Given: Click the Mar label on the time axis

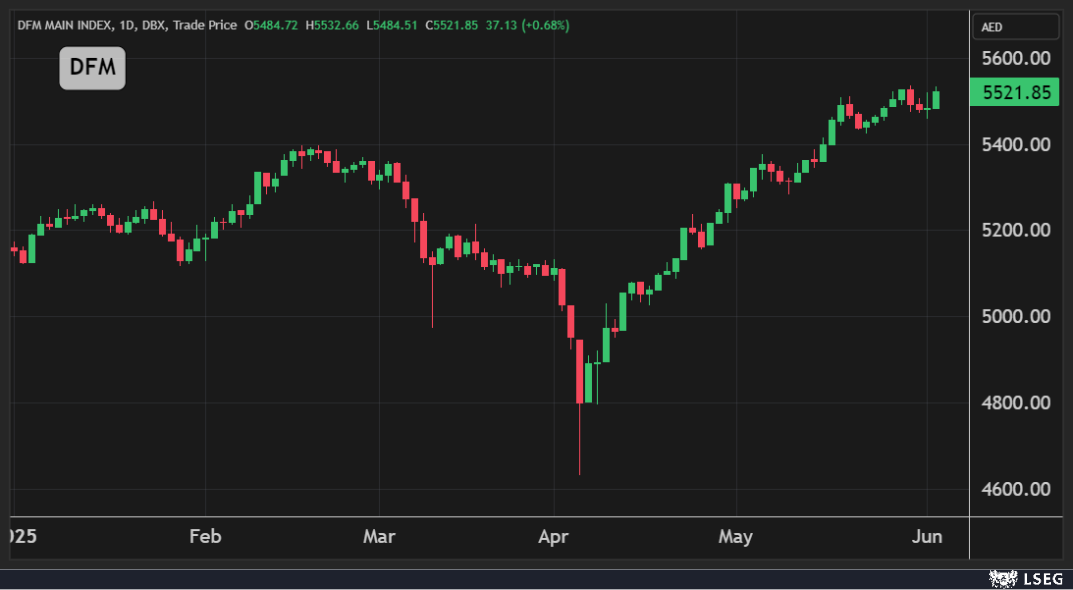Looking at the screenshot, I should click(x=379, y=537).
